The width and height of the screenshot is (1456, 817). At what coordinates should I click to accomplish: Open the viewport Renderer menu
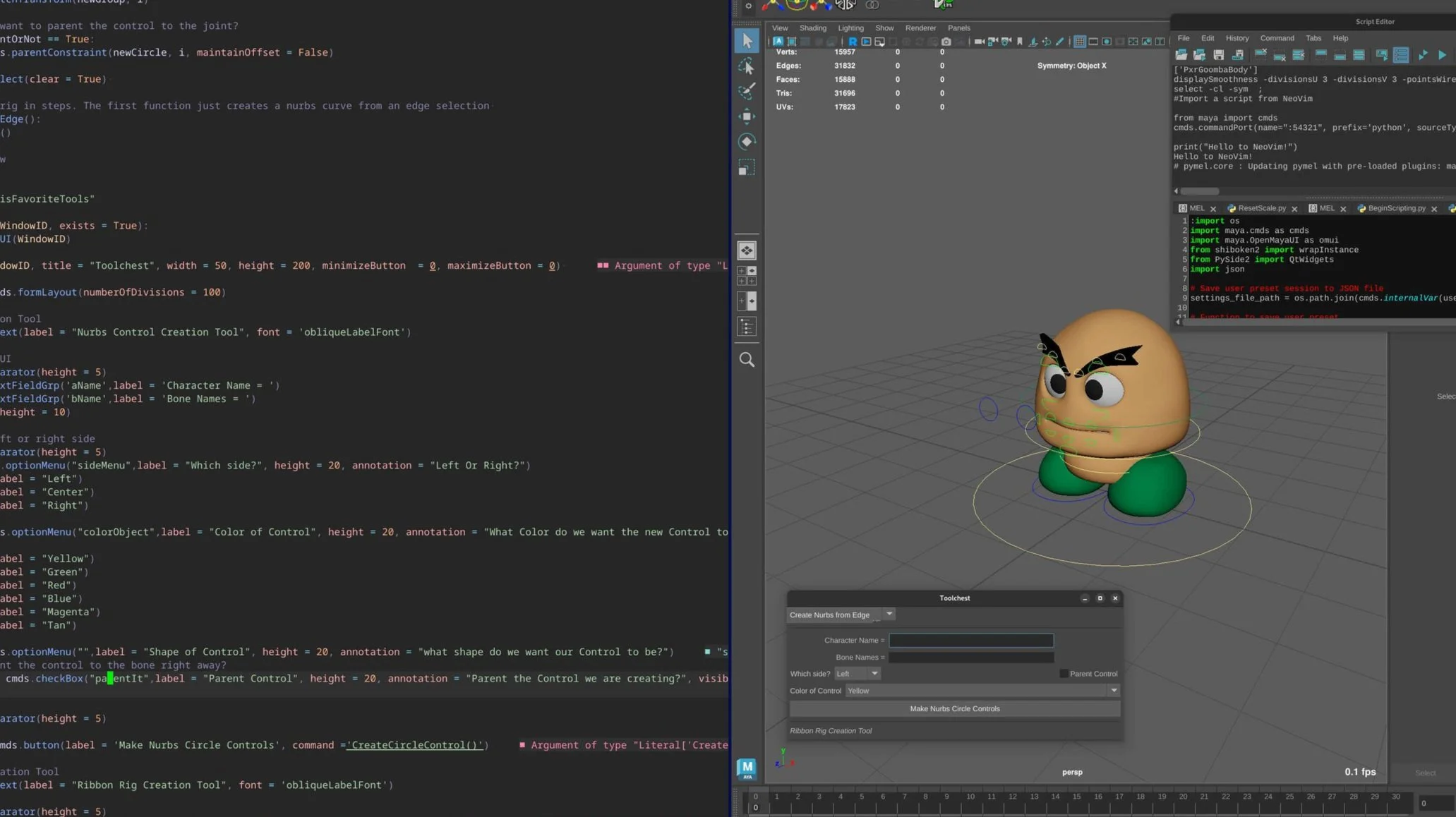(x=920, y=28)
